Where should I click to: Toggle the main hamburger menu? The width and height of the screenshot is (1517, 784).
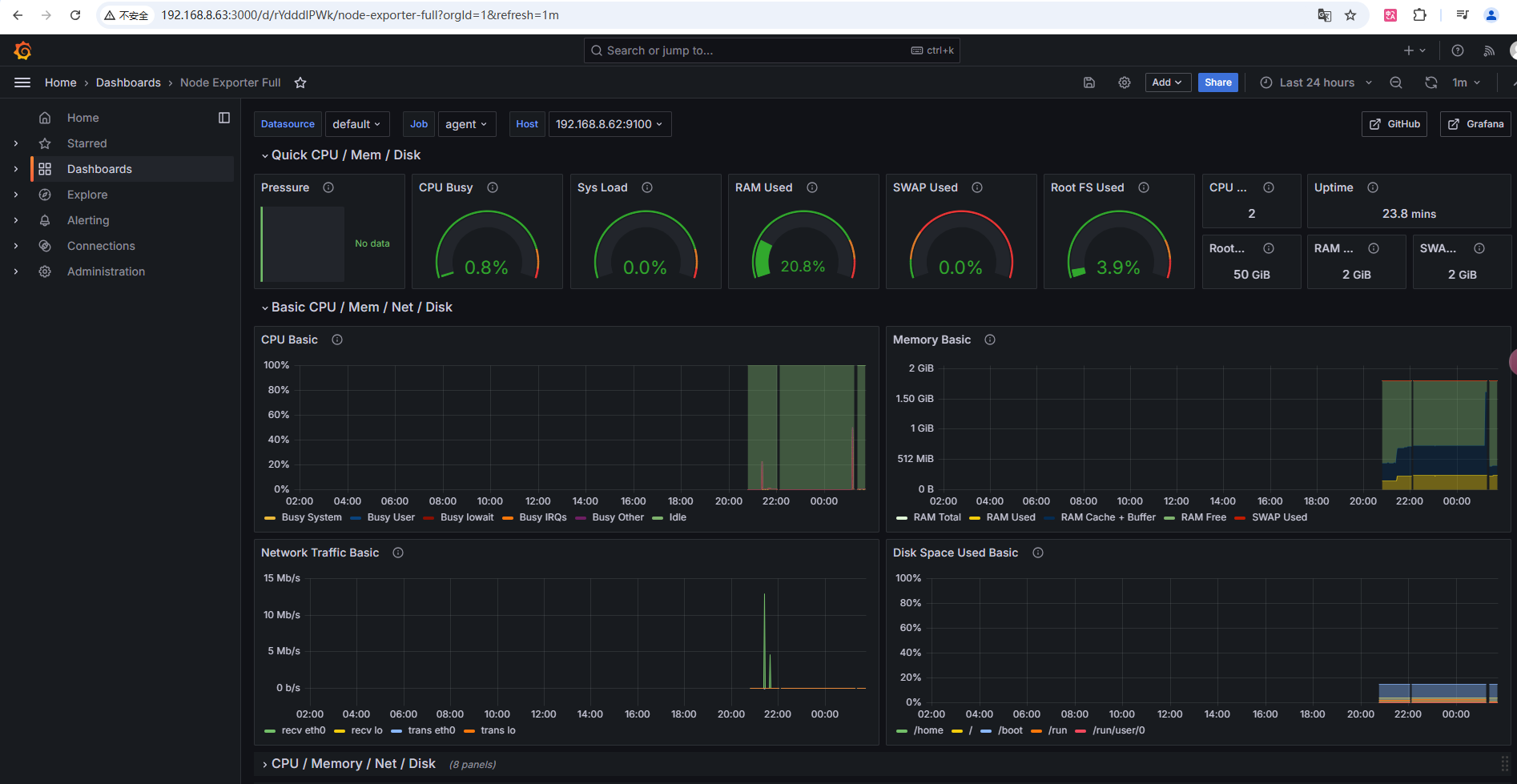coord(22,82)
